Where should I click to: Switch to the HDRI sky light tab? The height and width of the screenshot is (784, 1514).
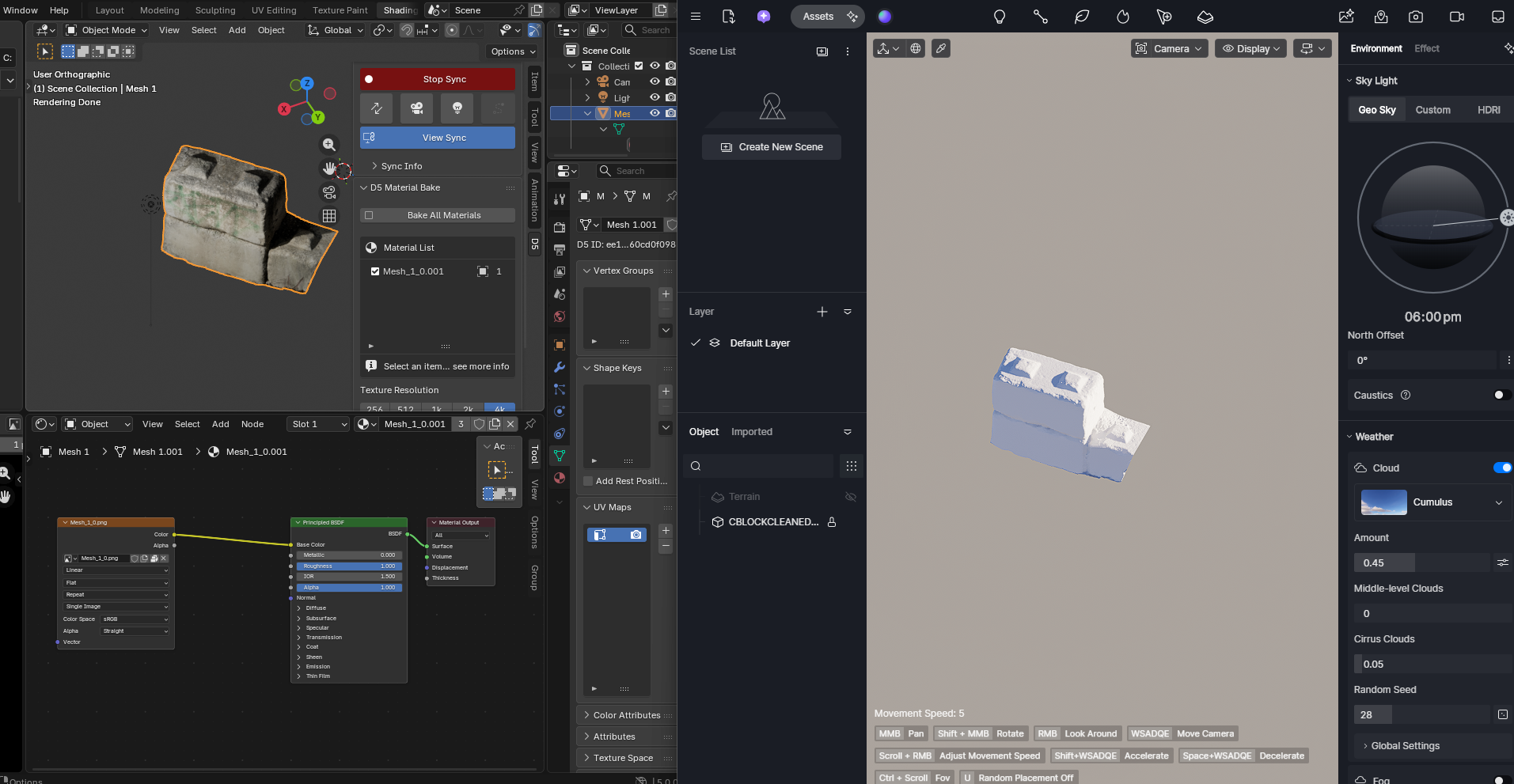click(x=1488, y=110)
